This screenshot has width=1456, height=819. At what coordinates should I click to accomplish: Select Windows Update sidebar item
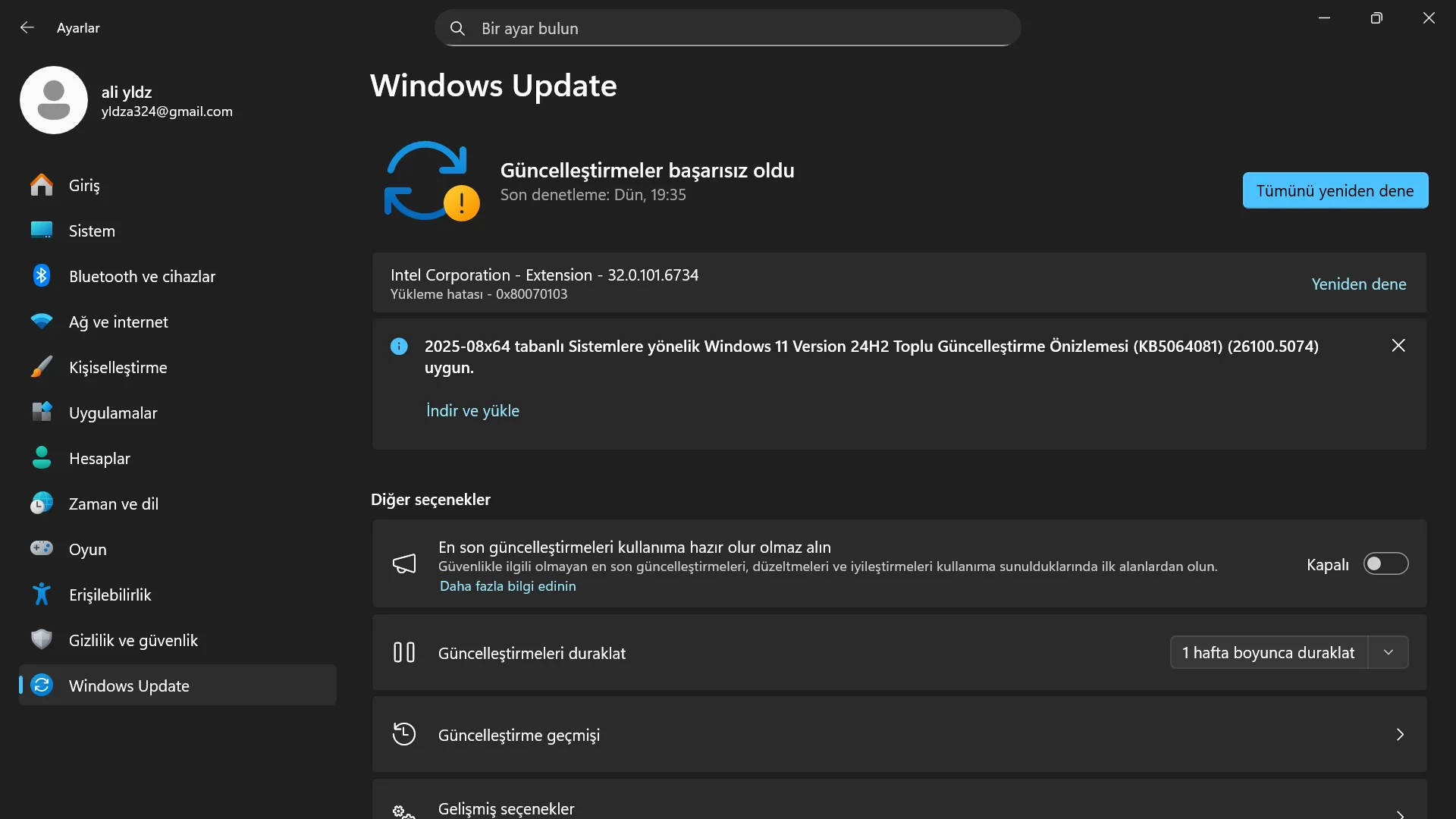[178, 686]
